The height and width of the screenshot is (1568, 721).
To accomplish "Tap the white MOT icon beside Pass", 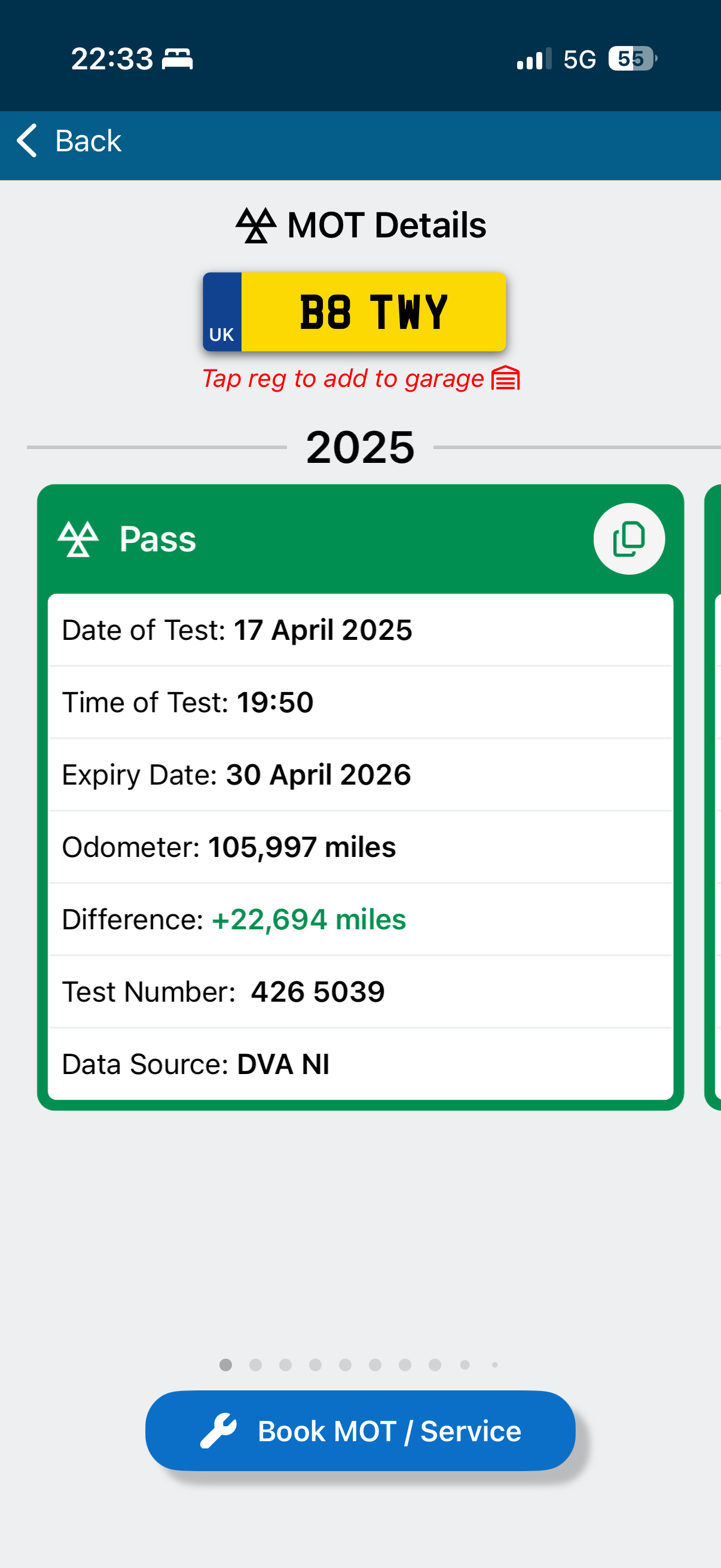I will coord(78,539).
